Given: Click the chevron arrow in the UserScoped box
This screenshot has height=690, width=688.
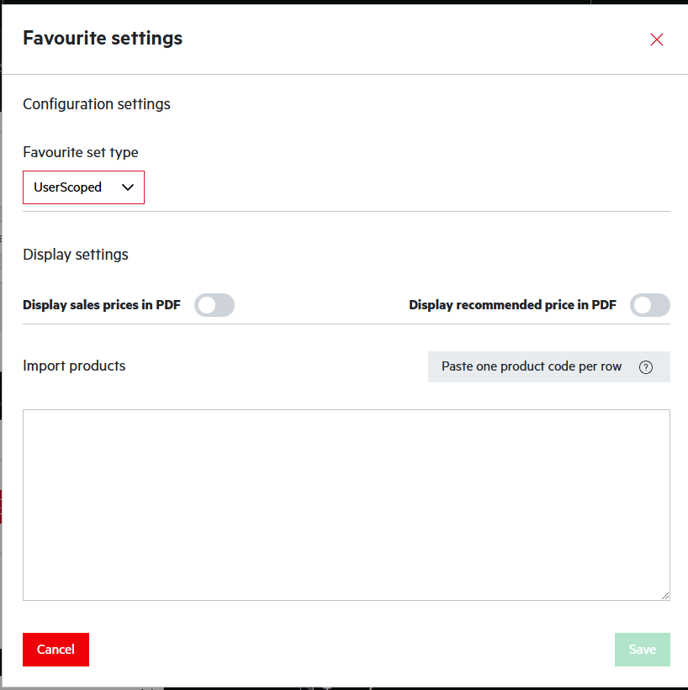Looking at the screenshot, I should coord(128,187).
